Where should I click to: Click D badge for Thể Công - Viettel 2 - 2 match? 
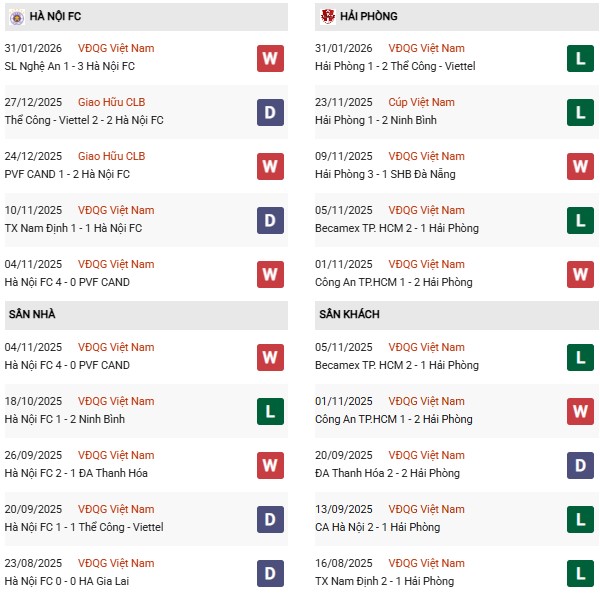(x=269, y=112)
